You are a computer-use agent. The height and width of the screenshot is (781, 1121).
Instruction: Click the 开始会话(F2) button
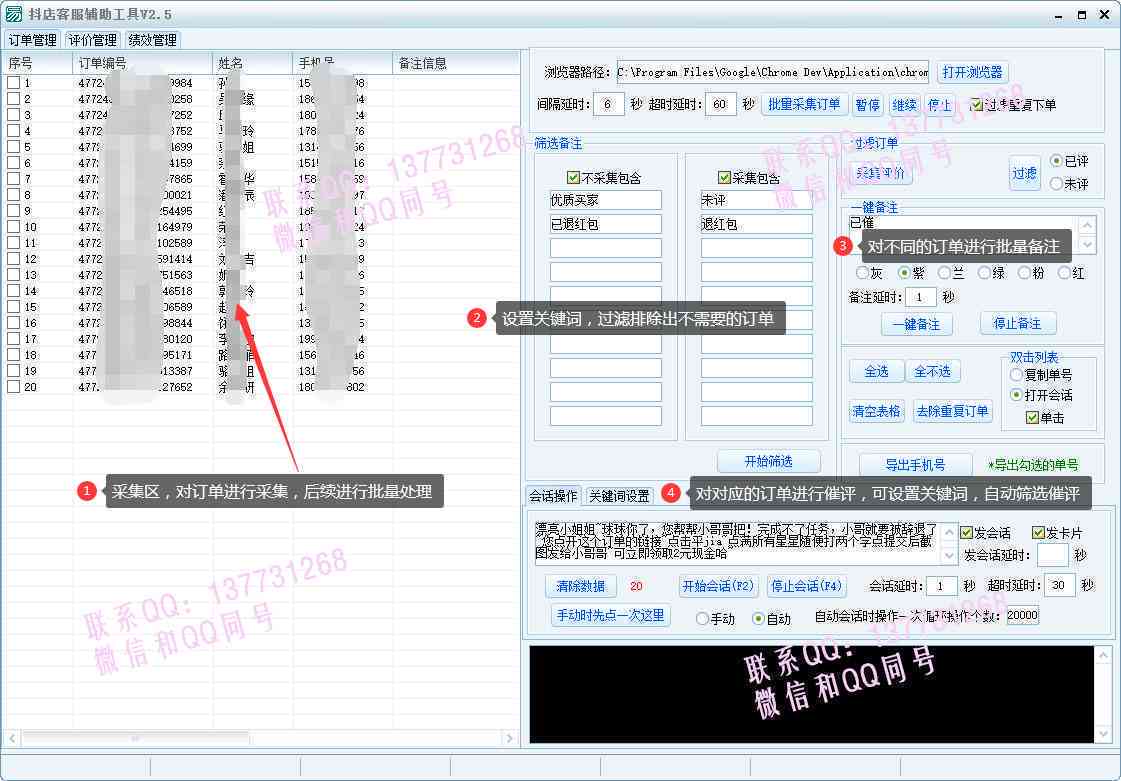(718, 586)
